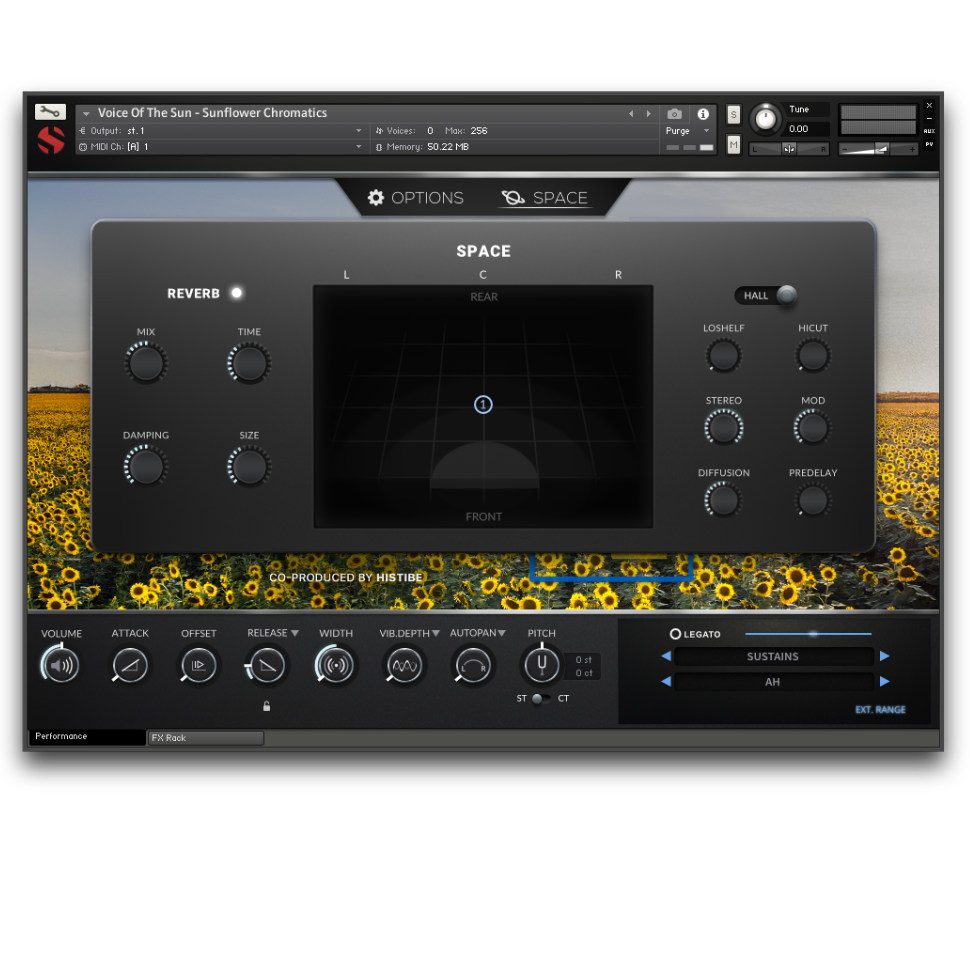The width and height of the screenshot is (970, 970).
Task: Click the camera snapshot icon
Action: pyautogui.click(x=674, y=114)
